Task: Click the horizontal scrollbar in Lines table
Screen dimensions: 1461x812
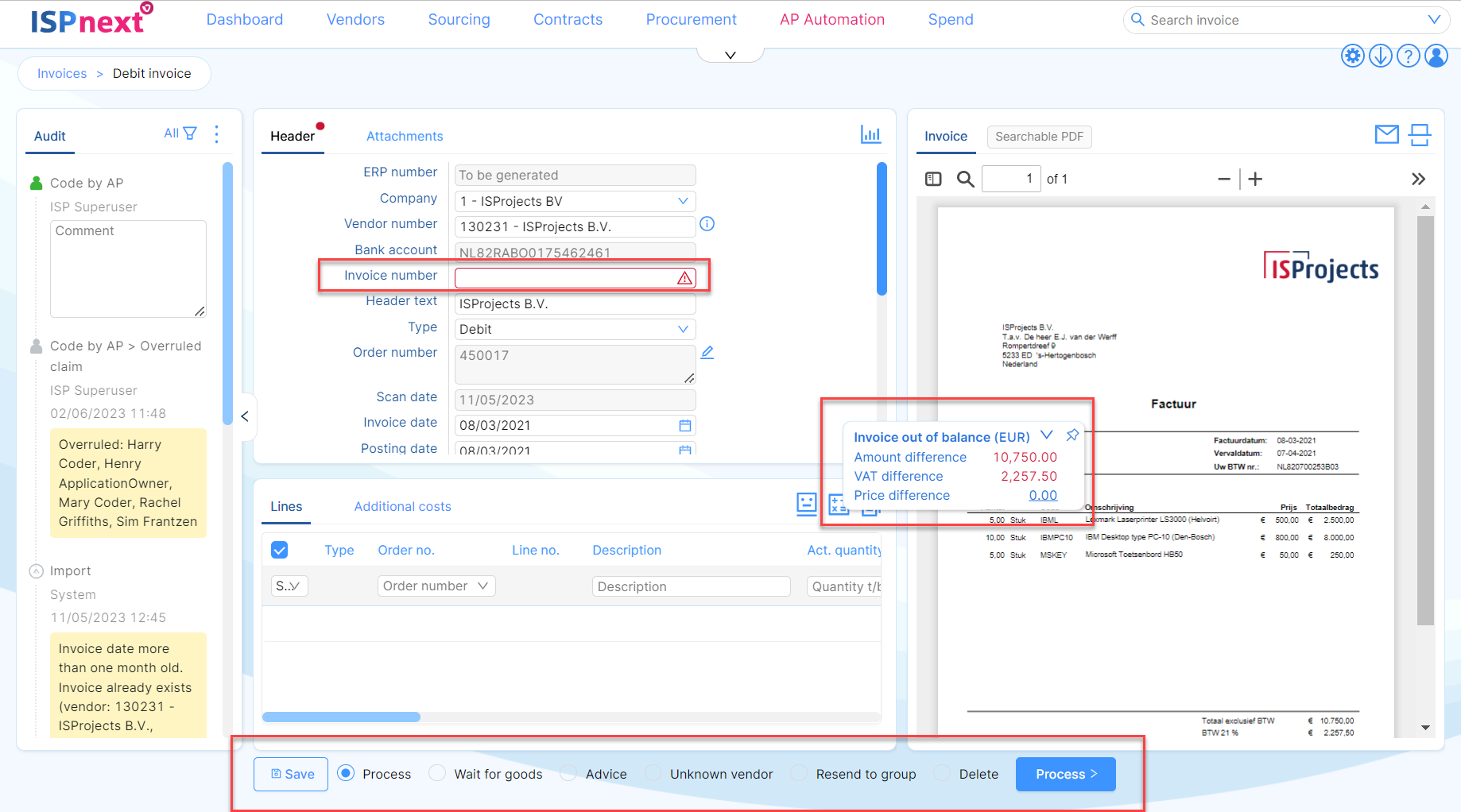Action: (x=341, y=717)
